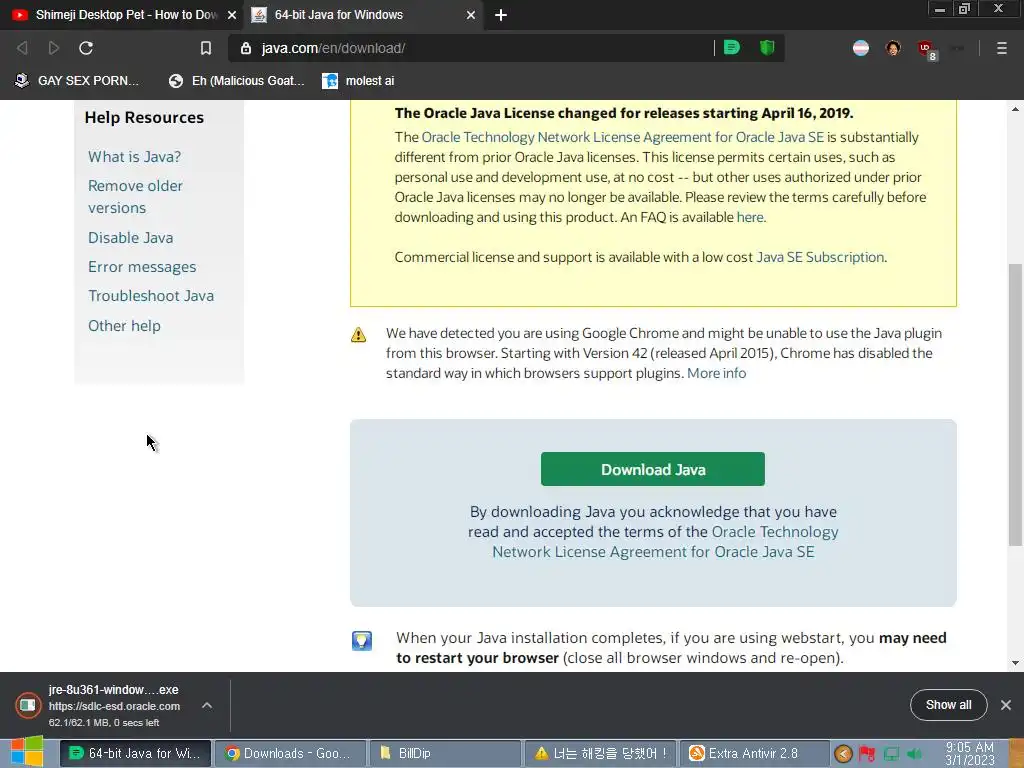Click the lightbulb tip icon
The height and width of the screenshot is (768, 1024).
(x=362, y=641)
